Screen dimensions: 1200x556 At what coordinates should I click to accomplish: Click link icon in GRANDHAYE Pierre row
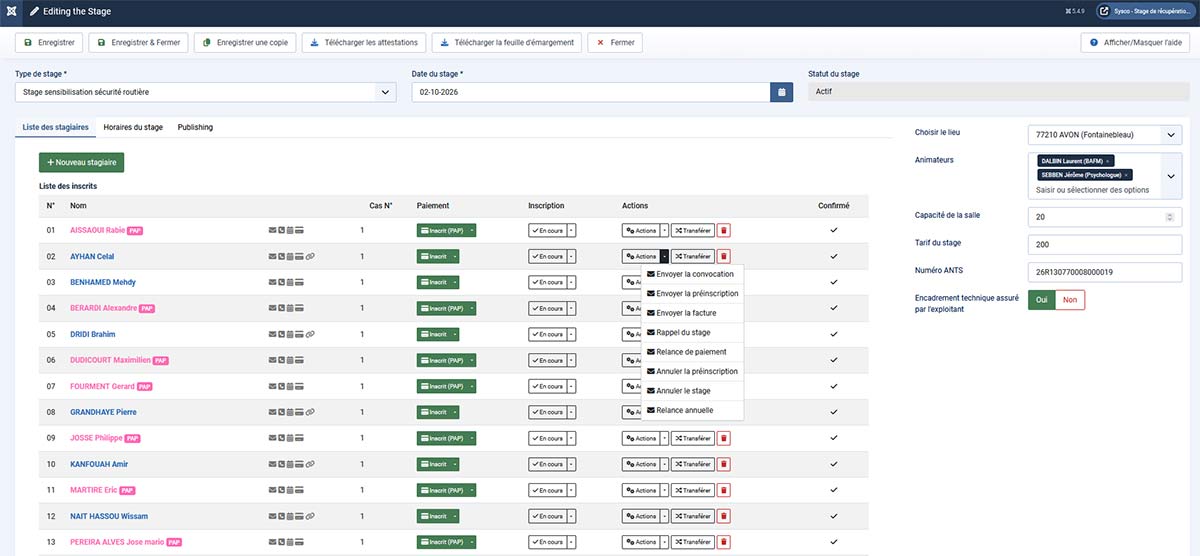(x=311, y=412)
